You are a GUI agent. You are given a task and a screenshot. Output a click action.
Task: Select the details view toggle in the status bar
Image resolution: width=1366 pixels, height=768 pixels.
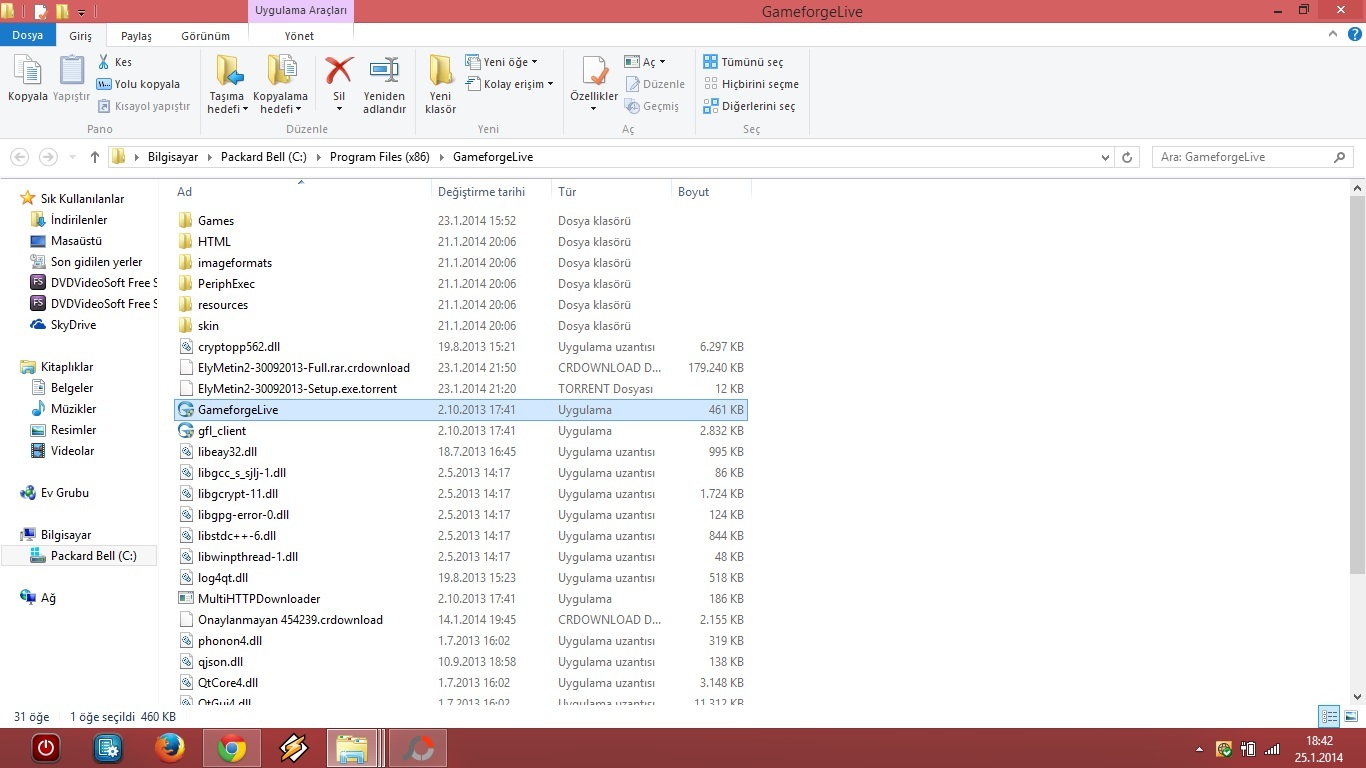(1329, 716)
